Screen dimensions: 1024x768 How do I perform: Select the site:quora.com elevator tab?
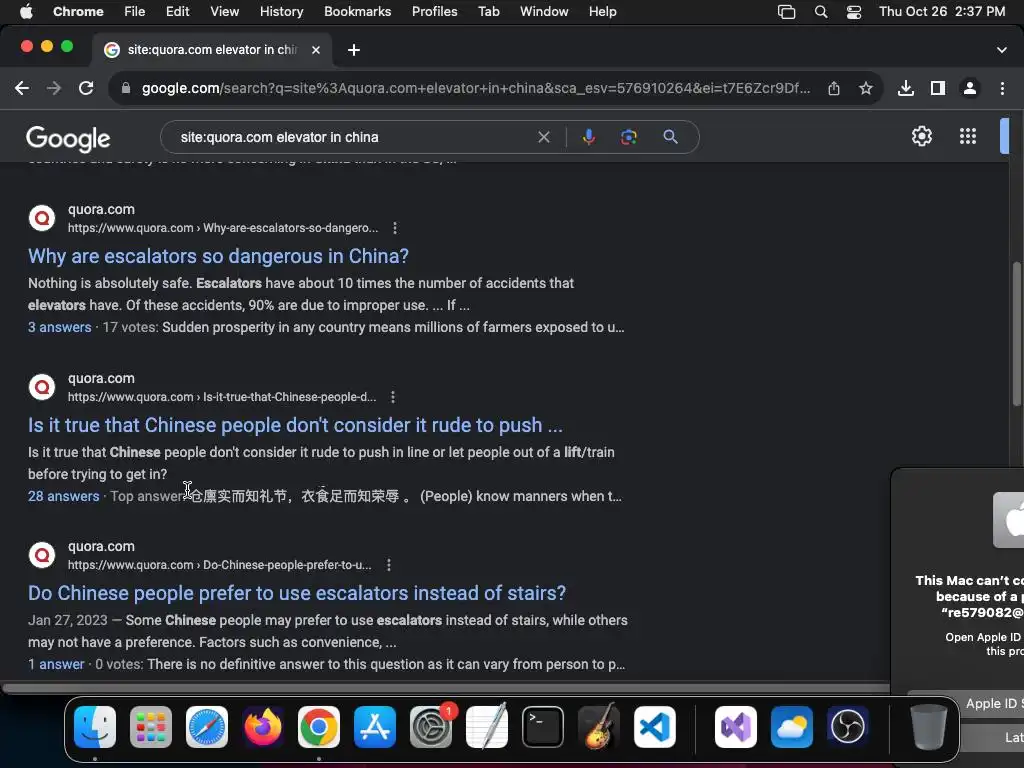click(212, 50)
